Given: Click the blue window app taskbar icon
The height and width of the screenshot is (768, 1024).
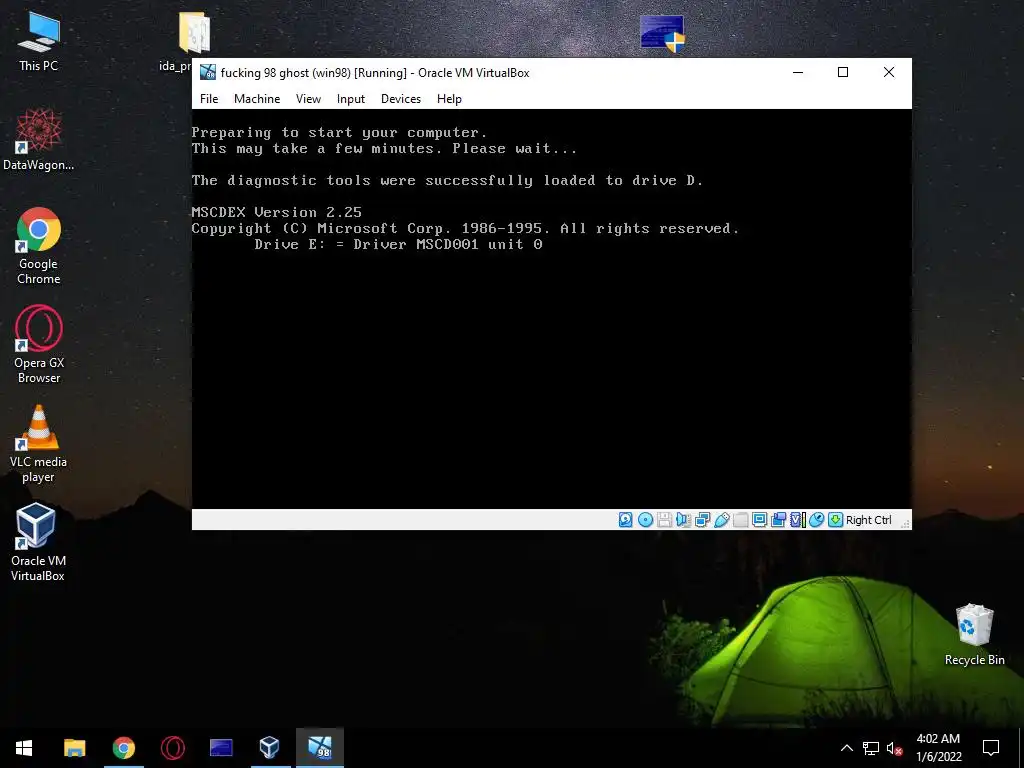Looking at the screenshot, I should [221, 748].
